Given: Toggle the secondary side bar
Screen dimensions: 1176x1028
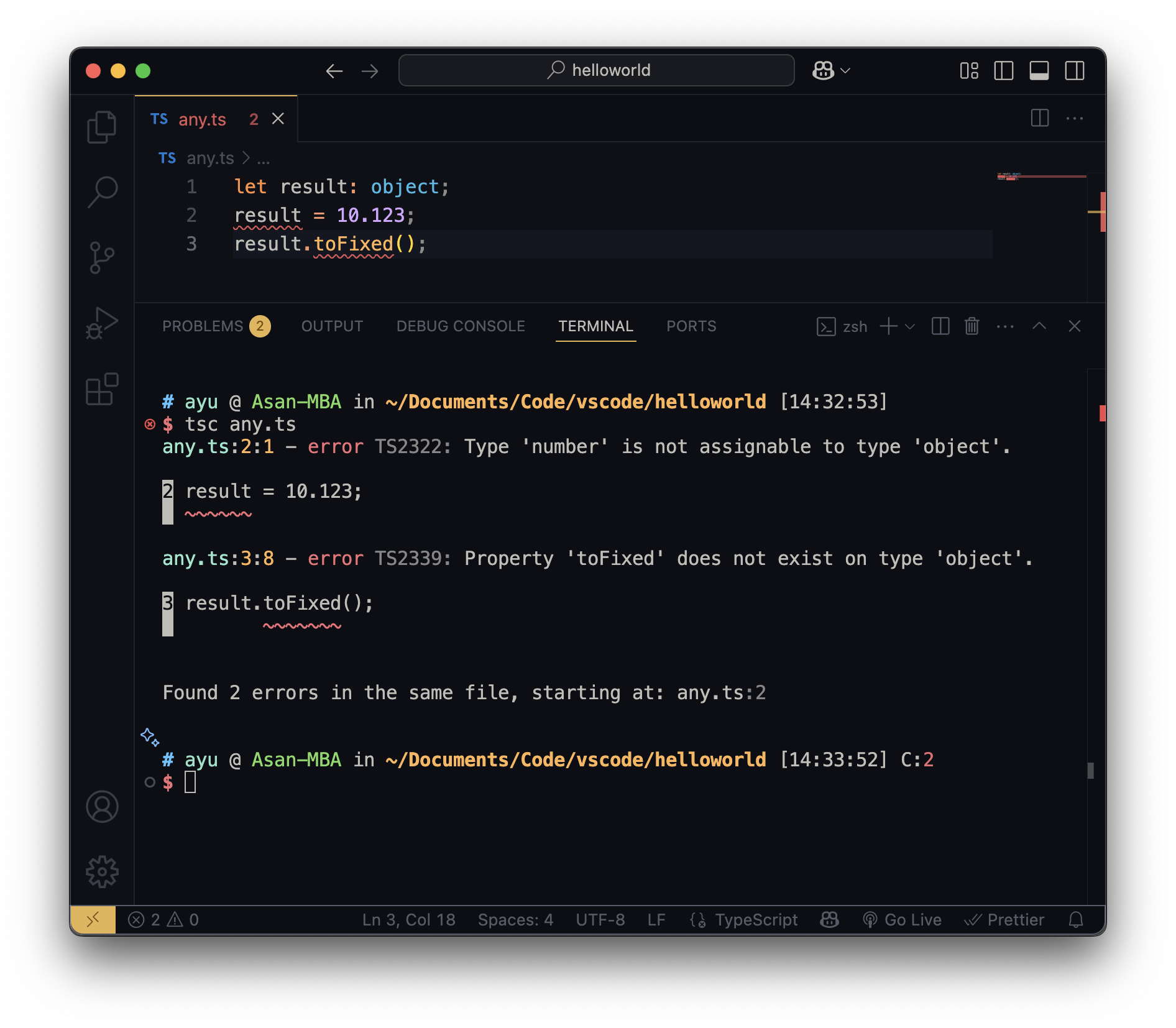Looking at the screenshot, I should pyautogui.click(x=1075, y=71).
